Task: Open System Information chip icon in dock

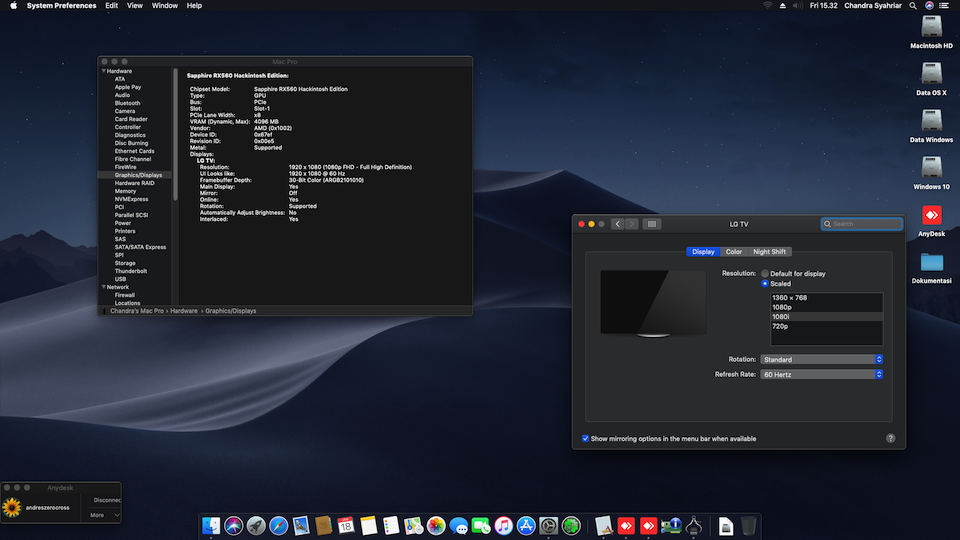Action: 671,526
